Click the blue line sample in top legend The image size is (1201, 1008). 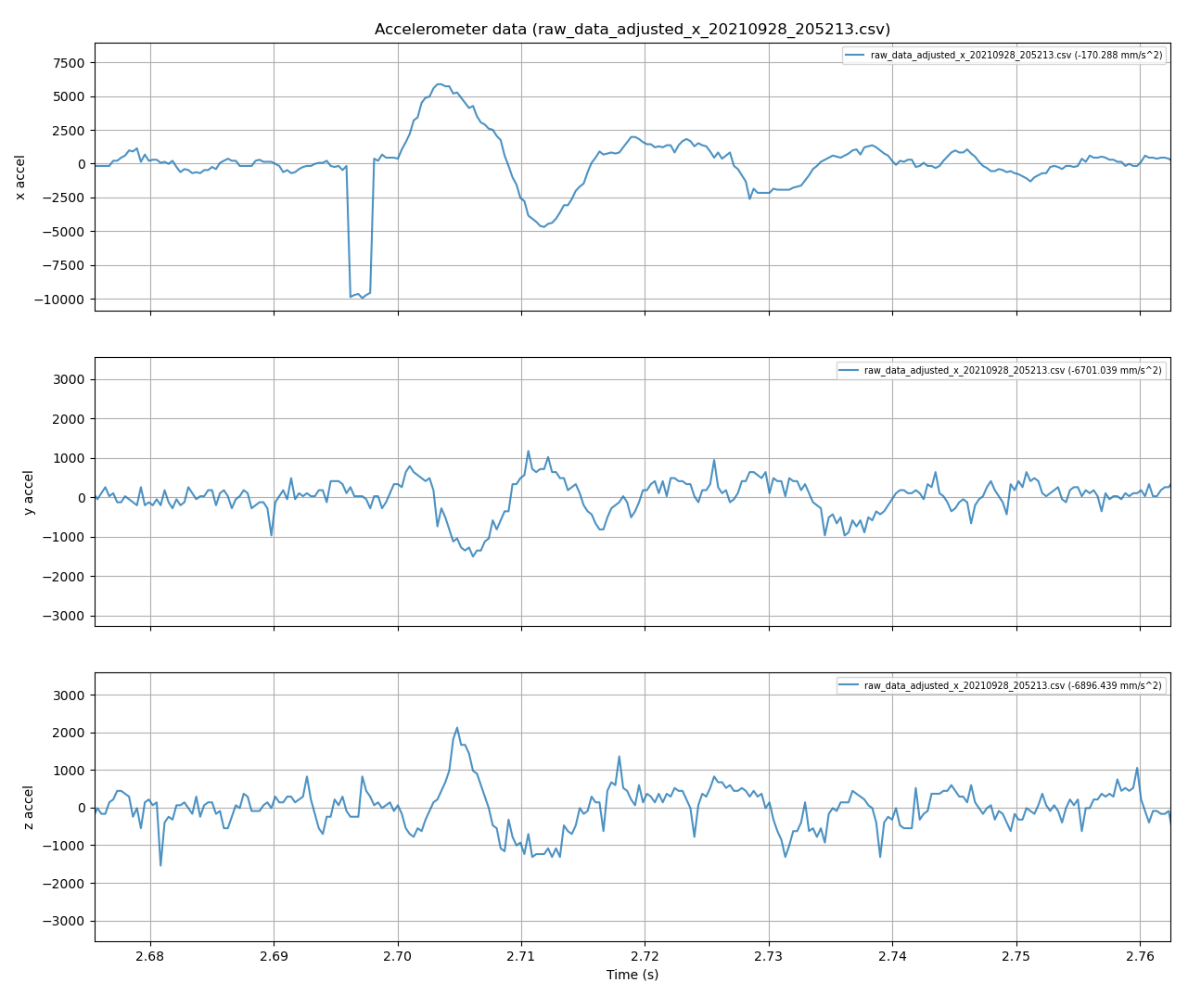(x=855, y=56)
